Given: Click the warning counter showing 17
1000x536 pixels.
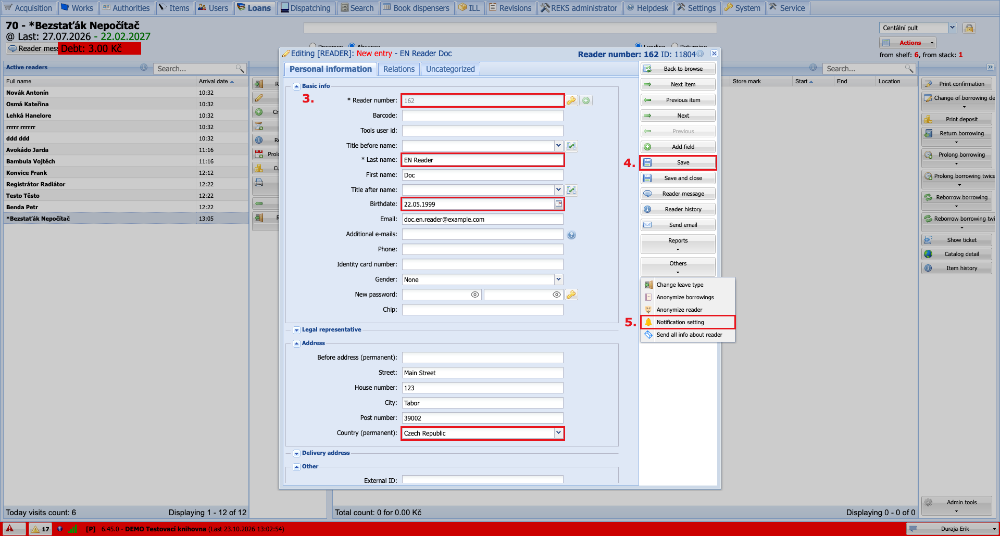Looking at the screenshot, I should 41,529.
